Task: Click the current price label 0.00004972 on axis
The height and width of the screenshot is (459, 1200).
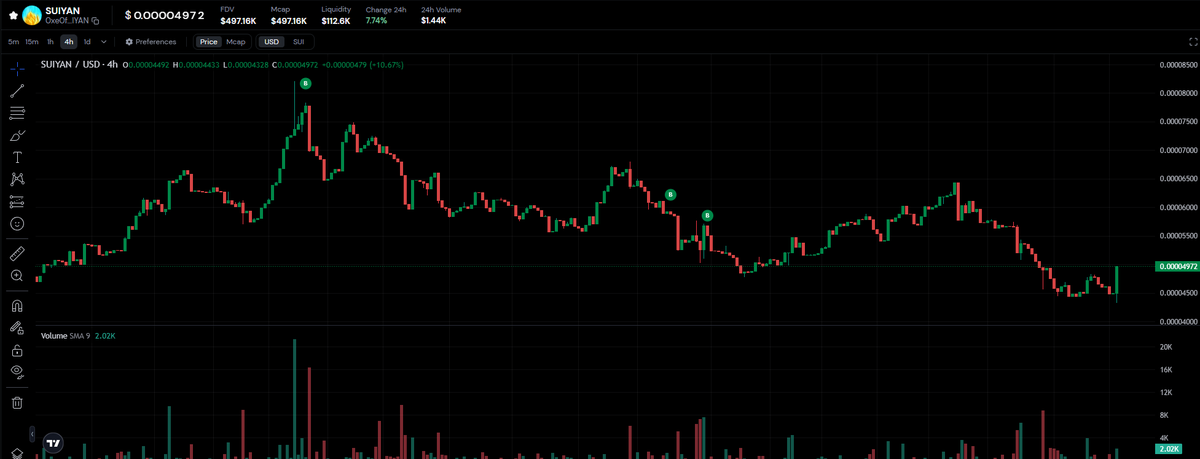Action: click(x=1176, y=267)
